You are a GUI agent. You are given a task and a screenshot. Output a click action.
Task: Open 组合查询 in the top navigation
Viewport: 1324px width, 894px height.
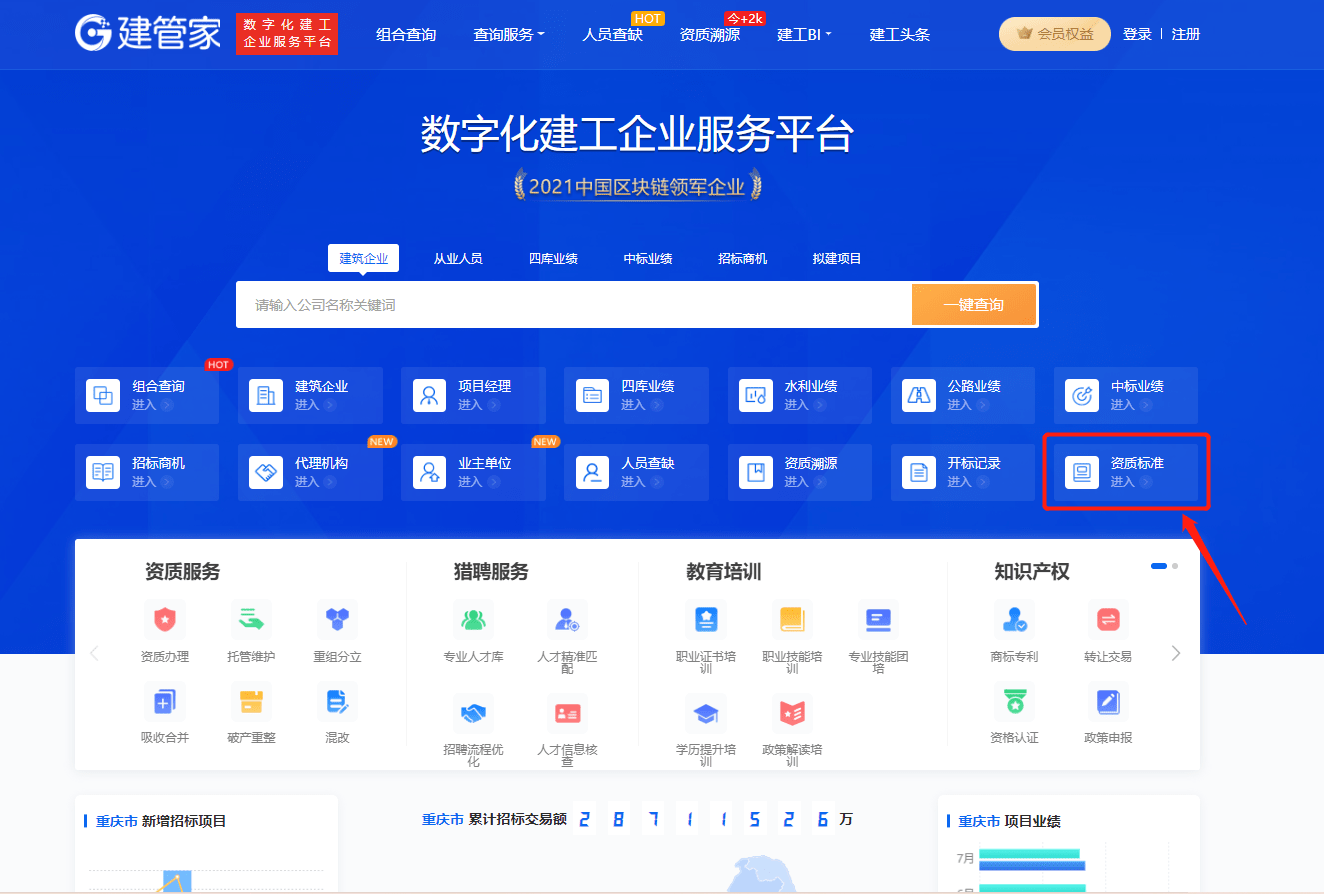[406, 35]
